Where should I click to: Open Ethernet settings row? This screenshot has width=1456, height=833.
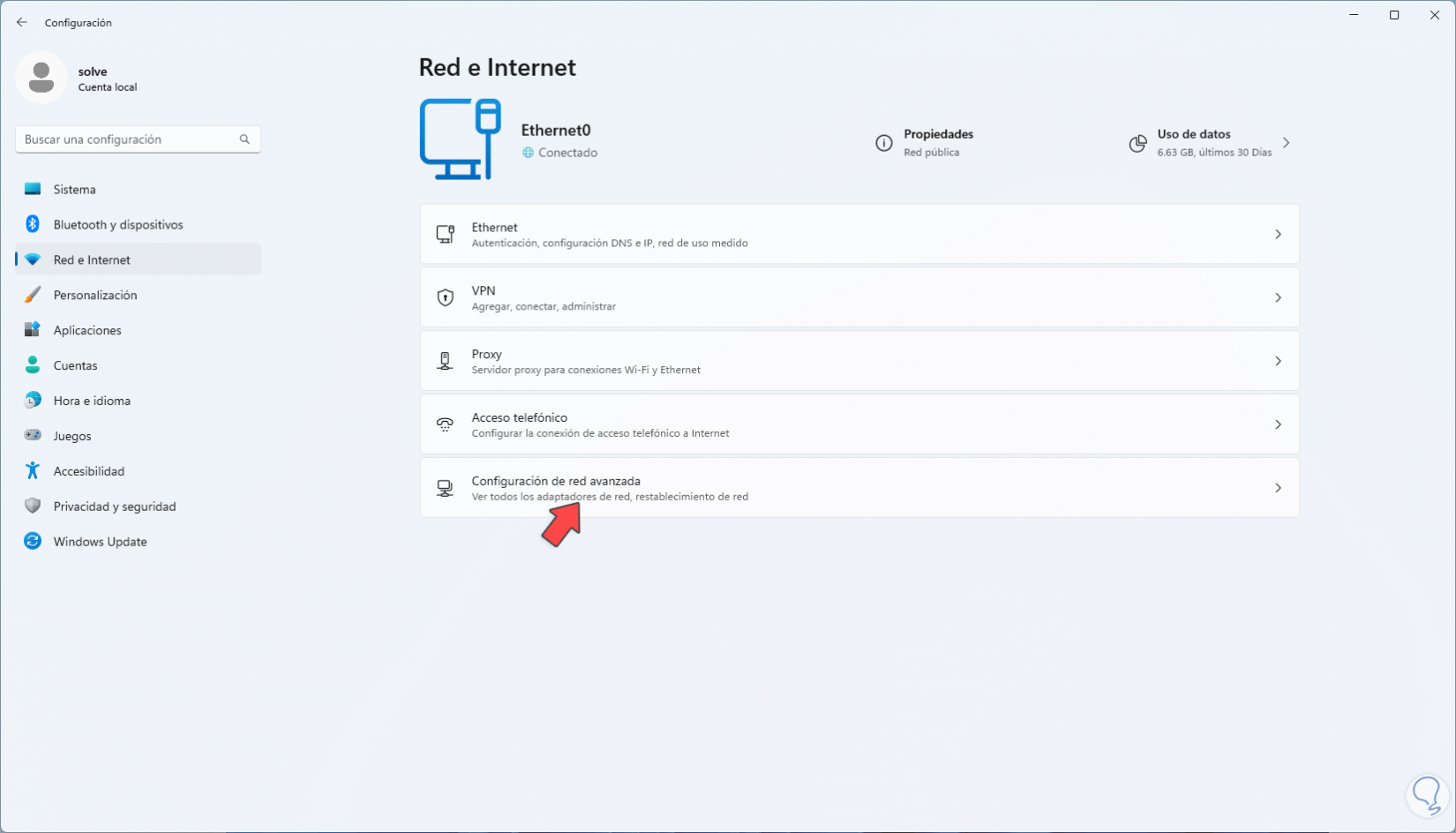click(x=859, y=234)
